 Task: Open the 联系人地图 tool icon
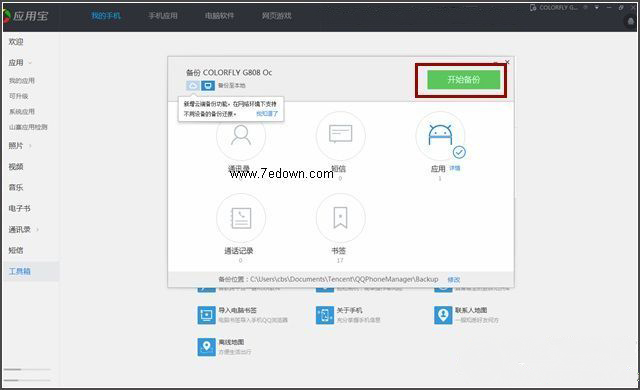(x=443, y=315)
